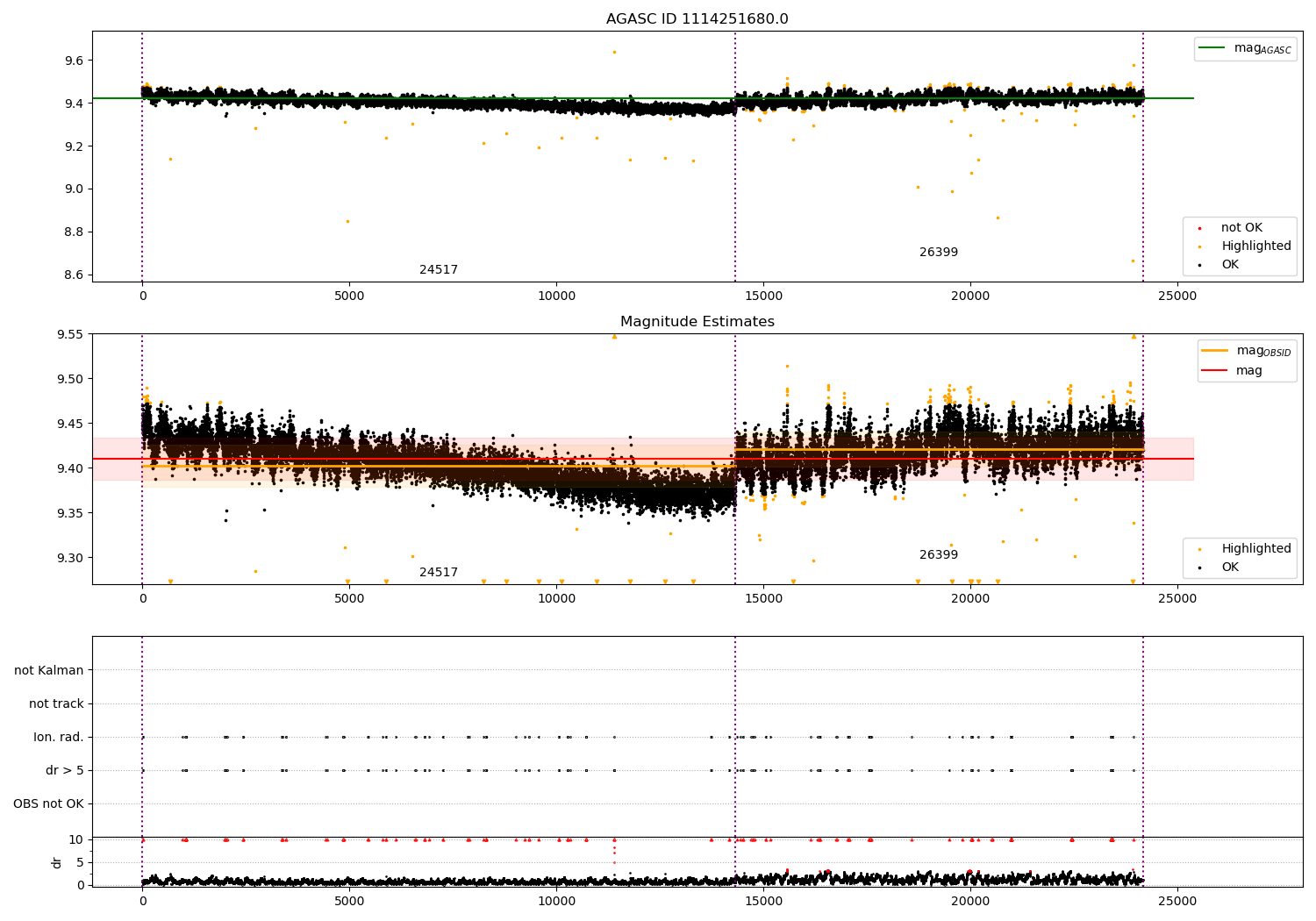Click the plot title 'AGASC ID 1114251680.0'

(x=697, y=19)
